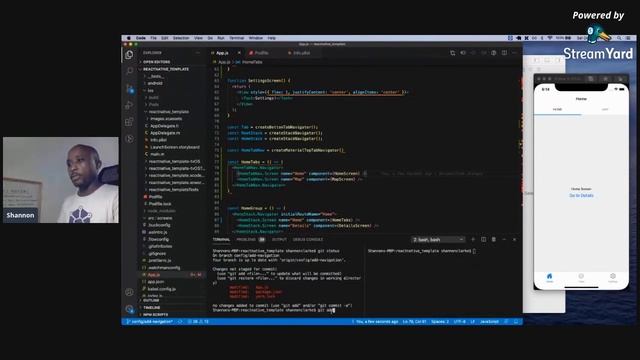This screenshot has width=640, height=360.
Task: Add a new terminal with plus icon
Action: pos(473,240)
